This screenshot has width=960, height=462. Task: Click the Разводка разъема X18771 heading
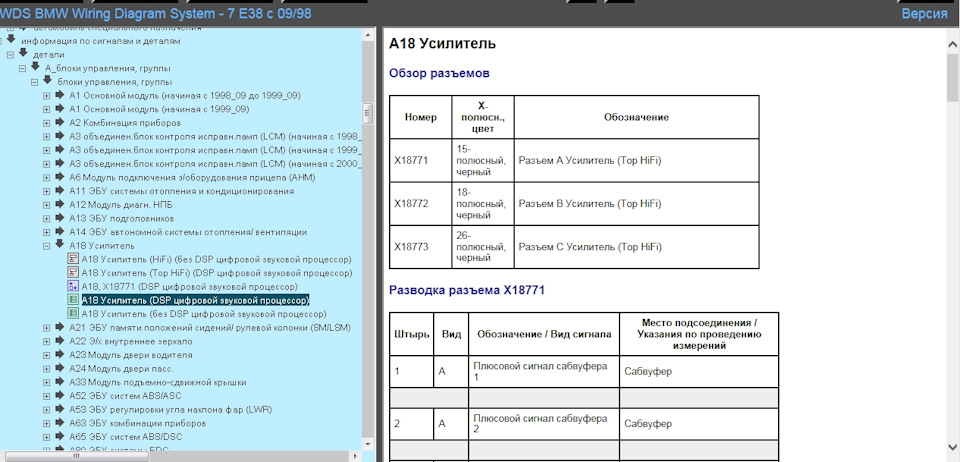pos(467,291)
